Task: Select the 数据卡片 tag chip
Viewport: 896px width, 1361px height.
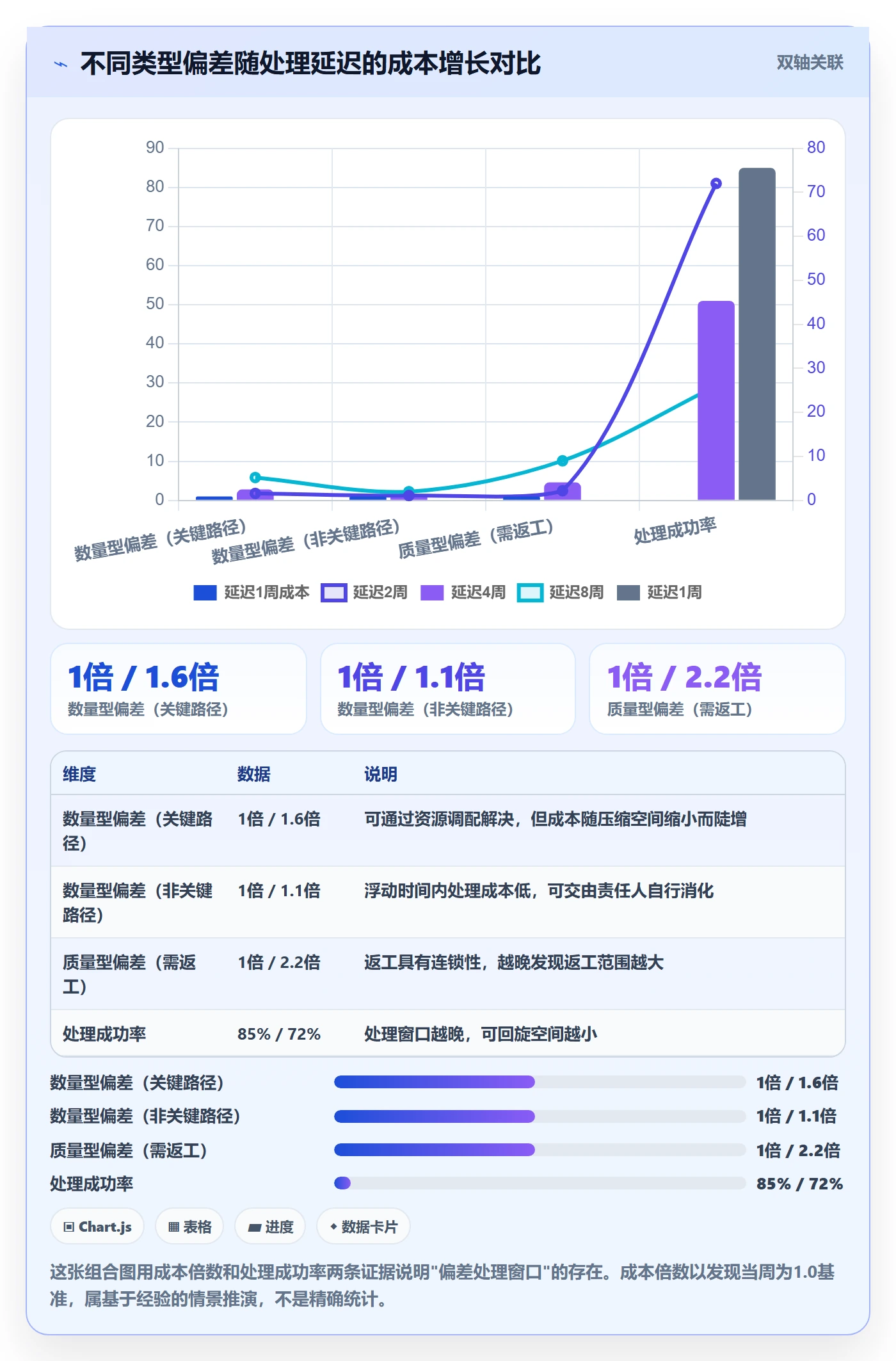Action: 364,1227
